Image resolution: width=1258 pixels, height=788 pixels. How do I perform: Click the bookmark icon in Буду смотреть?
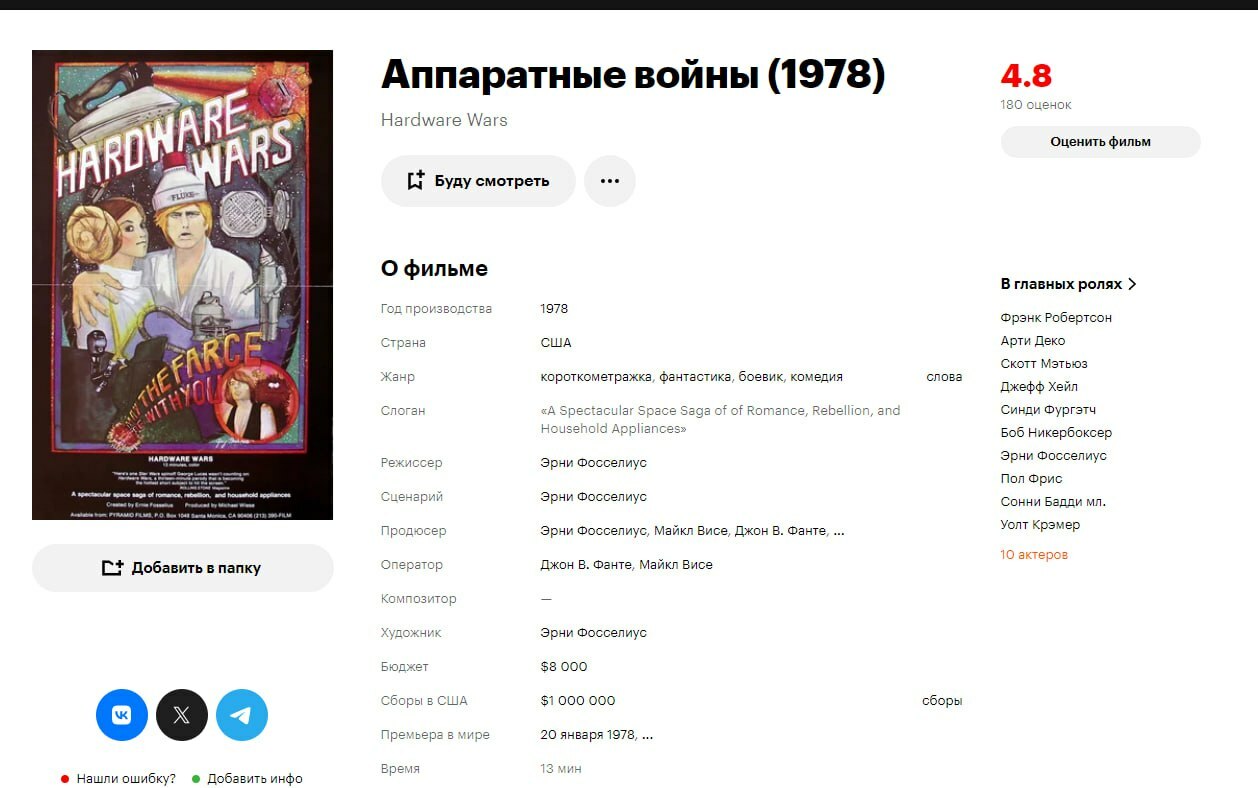[416, 181]
